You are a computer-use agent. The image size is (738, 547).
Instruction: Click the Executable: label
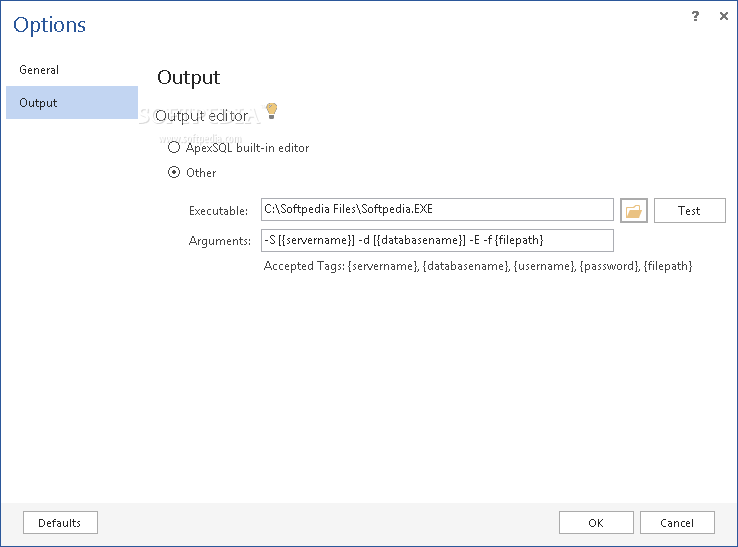point(218,211)
